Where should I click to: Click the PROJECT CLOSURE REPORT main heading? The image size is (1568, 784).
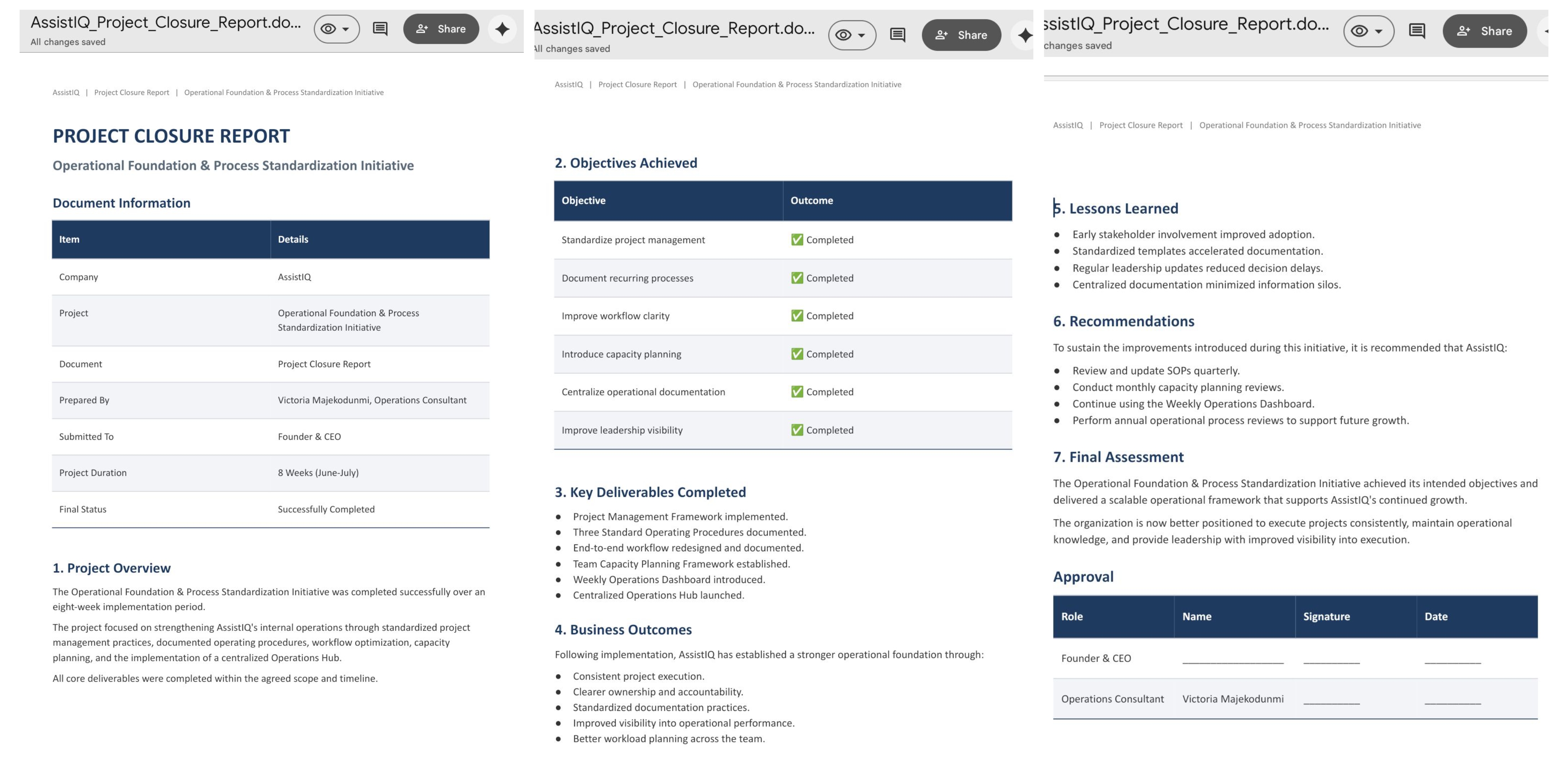click(171, 136)
